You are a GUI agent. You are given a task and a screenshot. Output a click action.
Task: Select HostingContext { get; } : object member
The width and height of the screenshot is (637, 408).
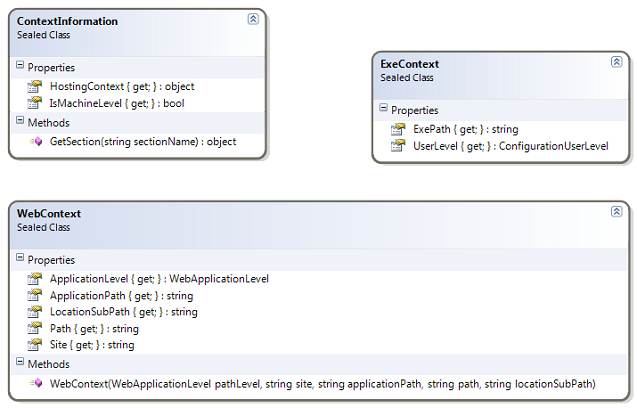122,87
